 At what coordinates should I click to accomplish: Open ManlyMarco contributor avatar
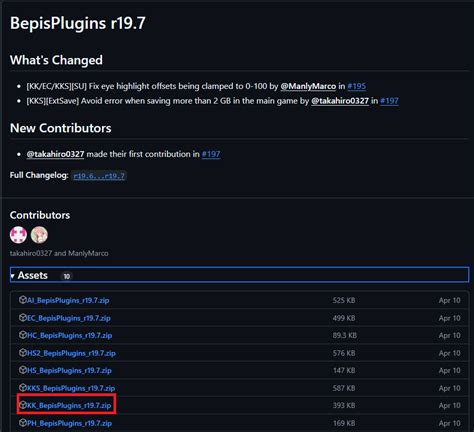tap(39, 235)
